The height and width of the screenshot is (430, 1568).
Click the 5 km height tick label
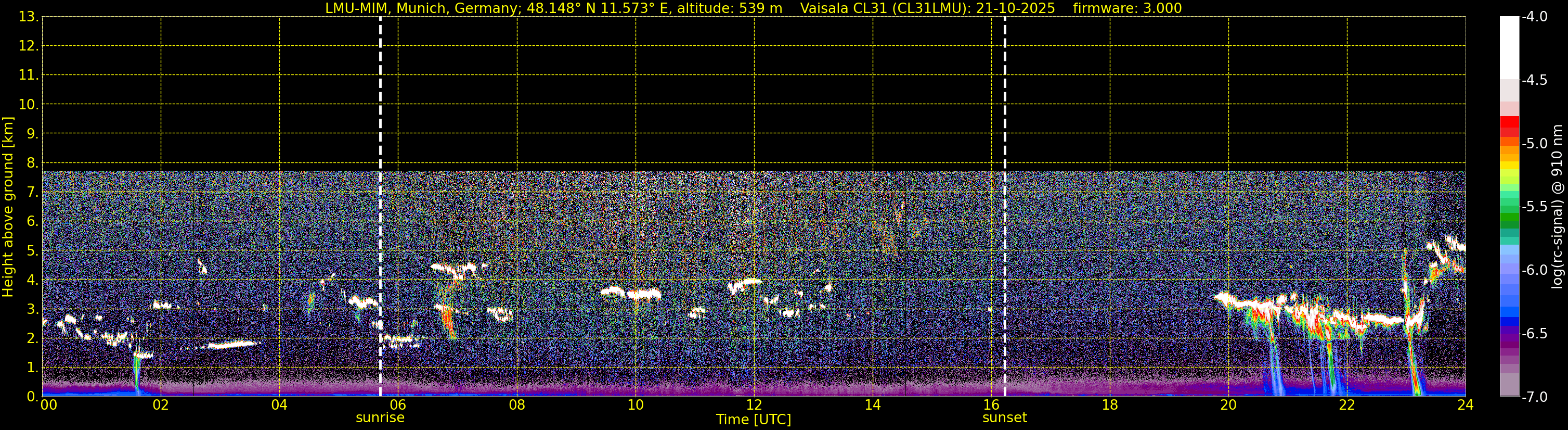click(32, 251)
